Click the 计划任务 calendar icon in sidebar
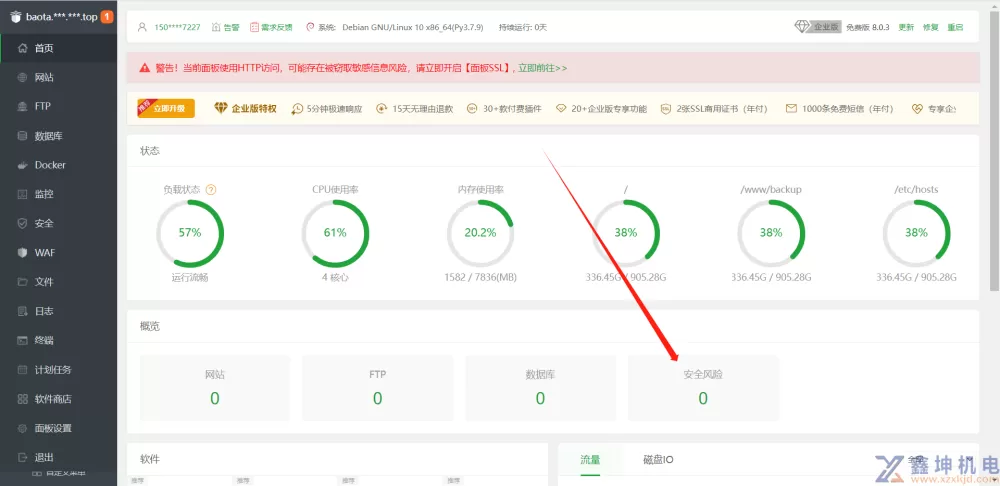This screenshot has width=1000, height=486. (x=22, y=370)
